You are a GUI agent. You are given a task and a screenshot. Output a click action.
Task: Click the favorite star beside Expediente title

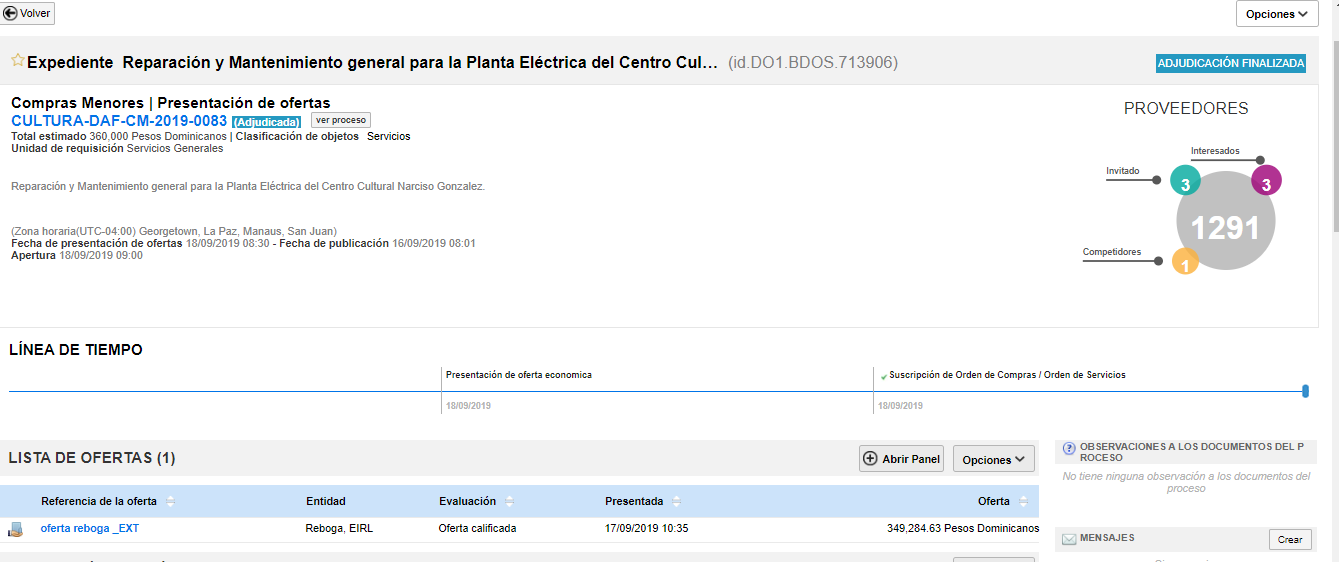click(x=17, y=61)
